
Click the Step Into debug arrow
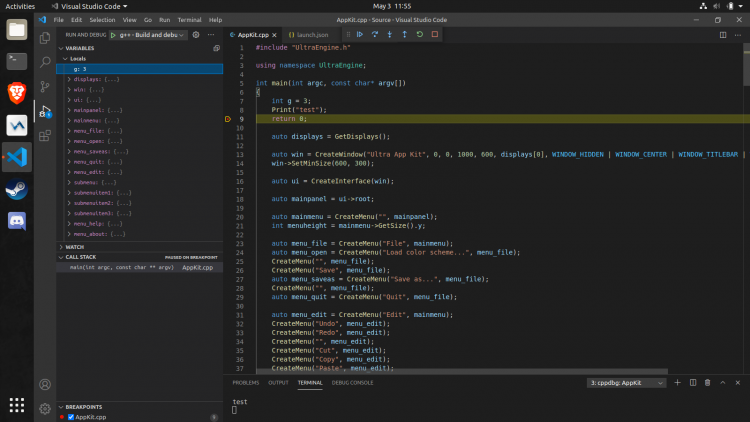click(x=389, y=34)
